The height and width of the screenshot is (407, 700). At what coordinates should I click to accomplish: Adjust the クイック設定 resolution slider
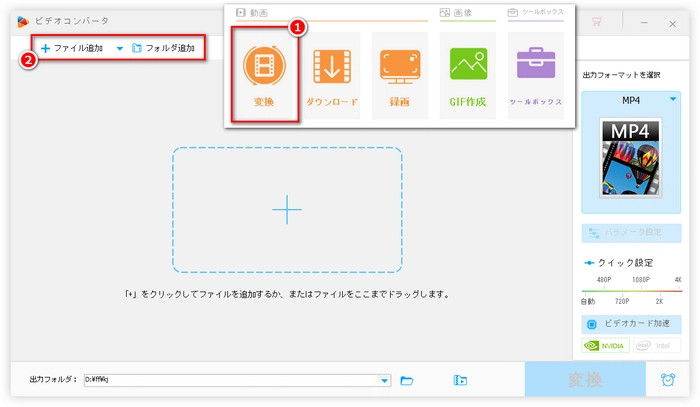coord(631,290)
